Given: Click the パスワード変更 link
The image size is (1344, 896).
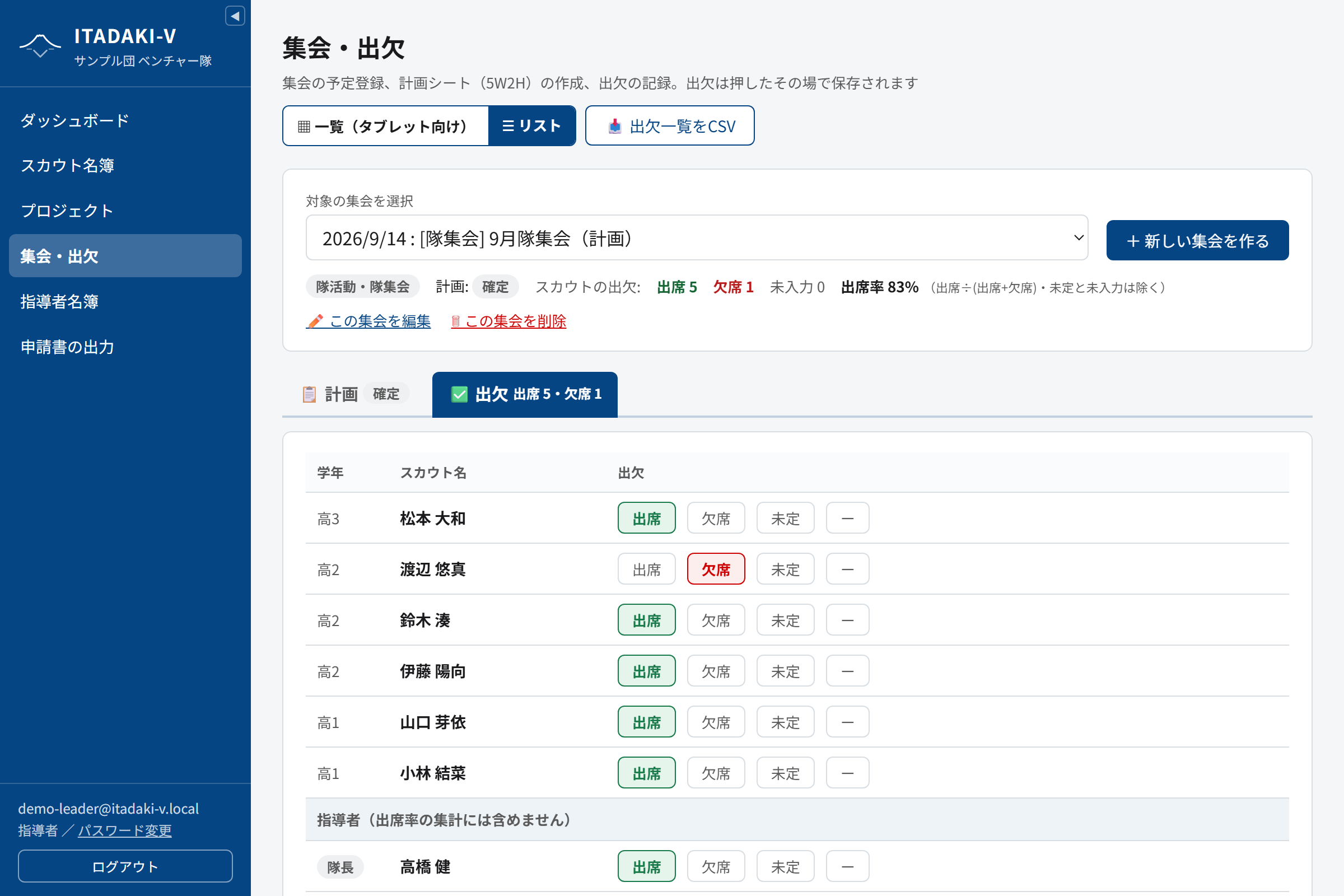Looking at the screenshot, I should 124,830.
